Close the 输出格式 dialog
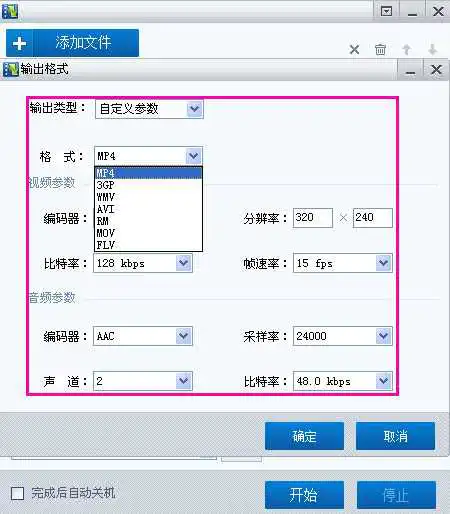Viewport: 450px width, 514px height. pos(436,70)
